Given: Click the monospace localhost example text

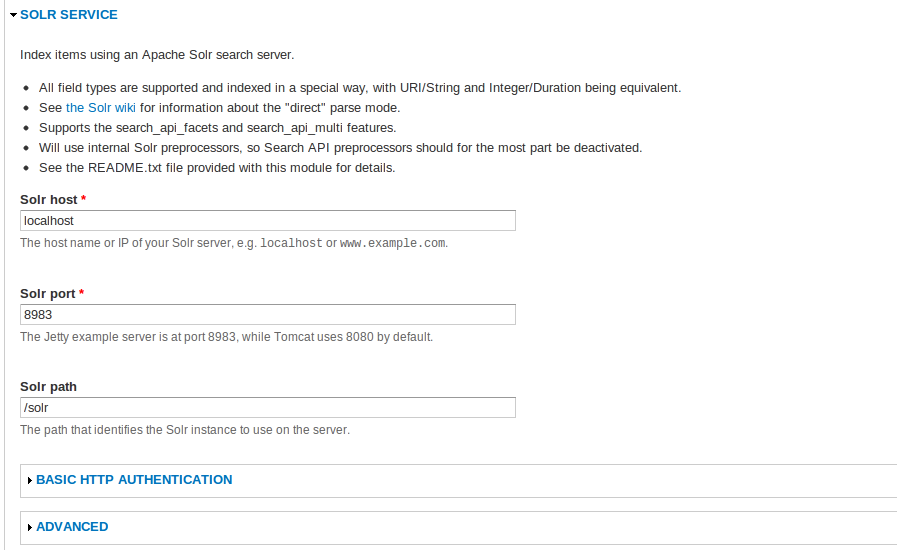Looking at the screenshot, I should pos(291,243).
